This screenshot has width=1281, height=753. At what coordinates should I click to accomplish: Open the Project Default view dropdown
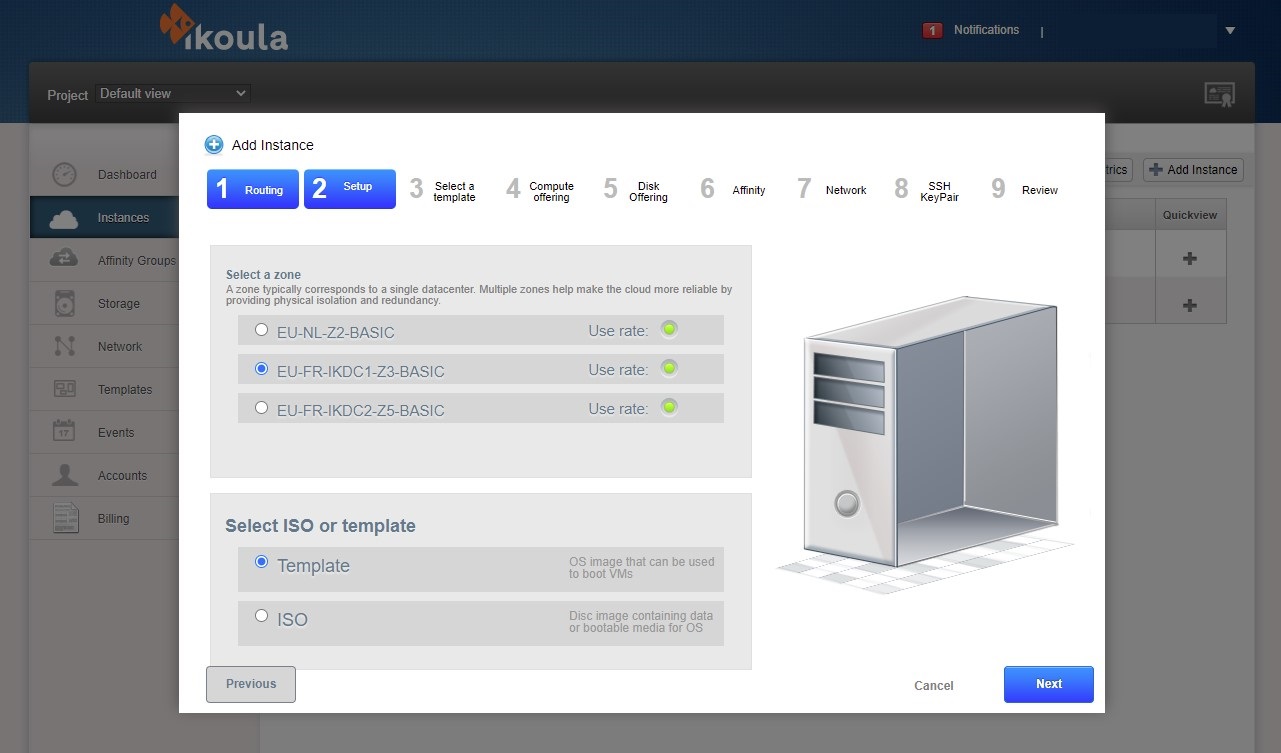(x=173, y=94)
